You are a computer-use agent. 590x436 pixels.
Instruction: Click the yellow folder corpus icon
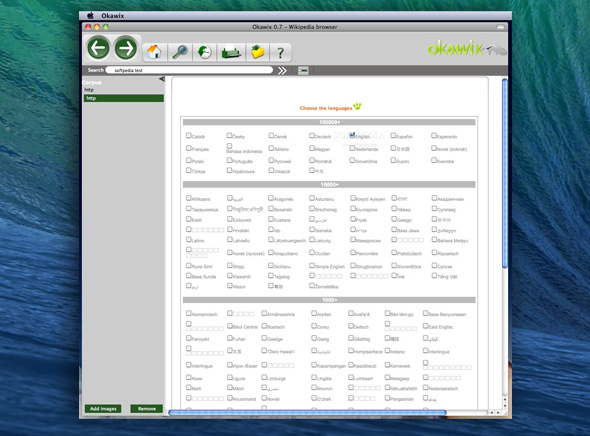tap(258, 52)
